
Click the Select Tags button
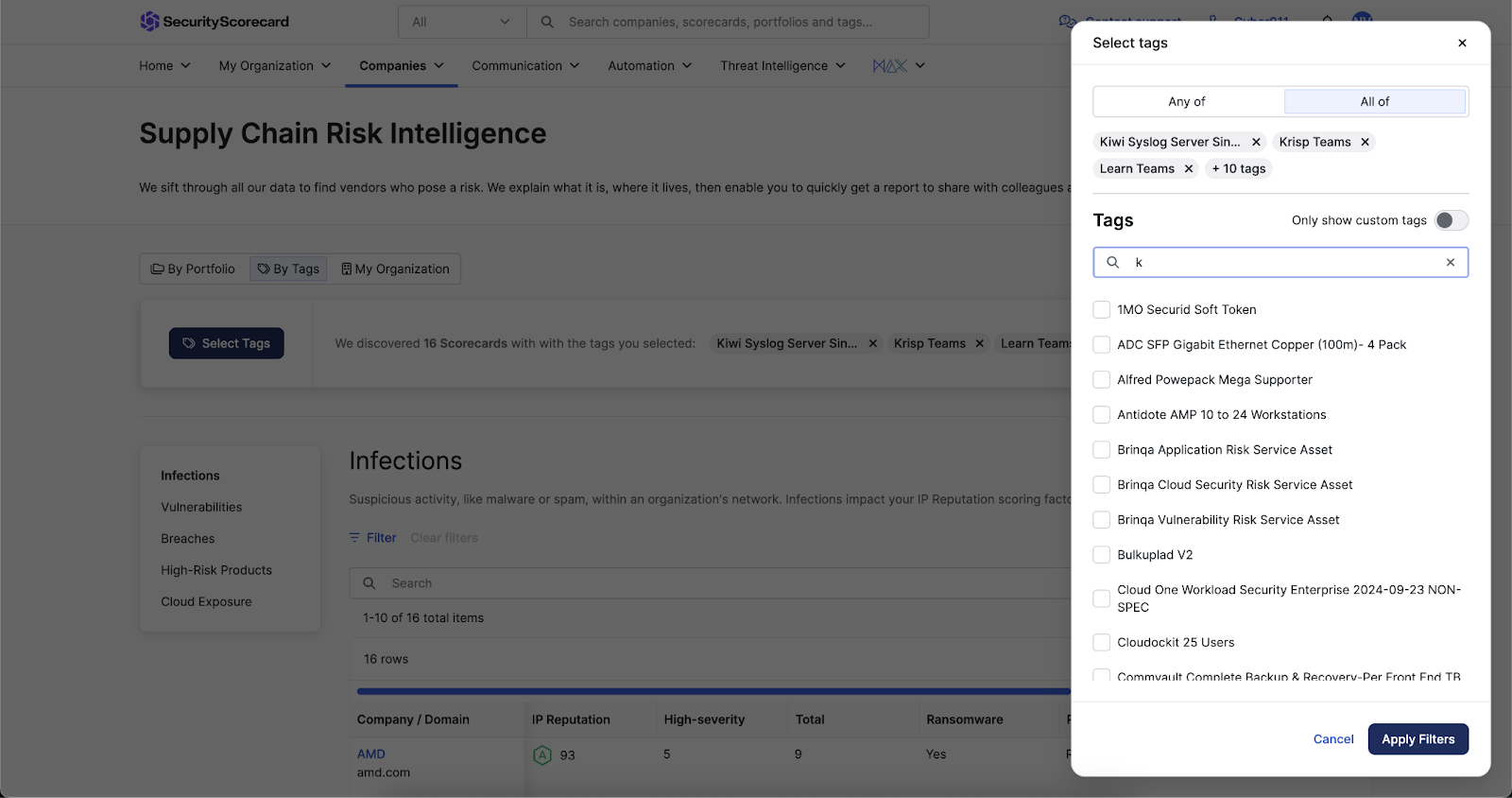click(227, 343)
